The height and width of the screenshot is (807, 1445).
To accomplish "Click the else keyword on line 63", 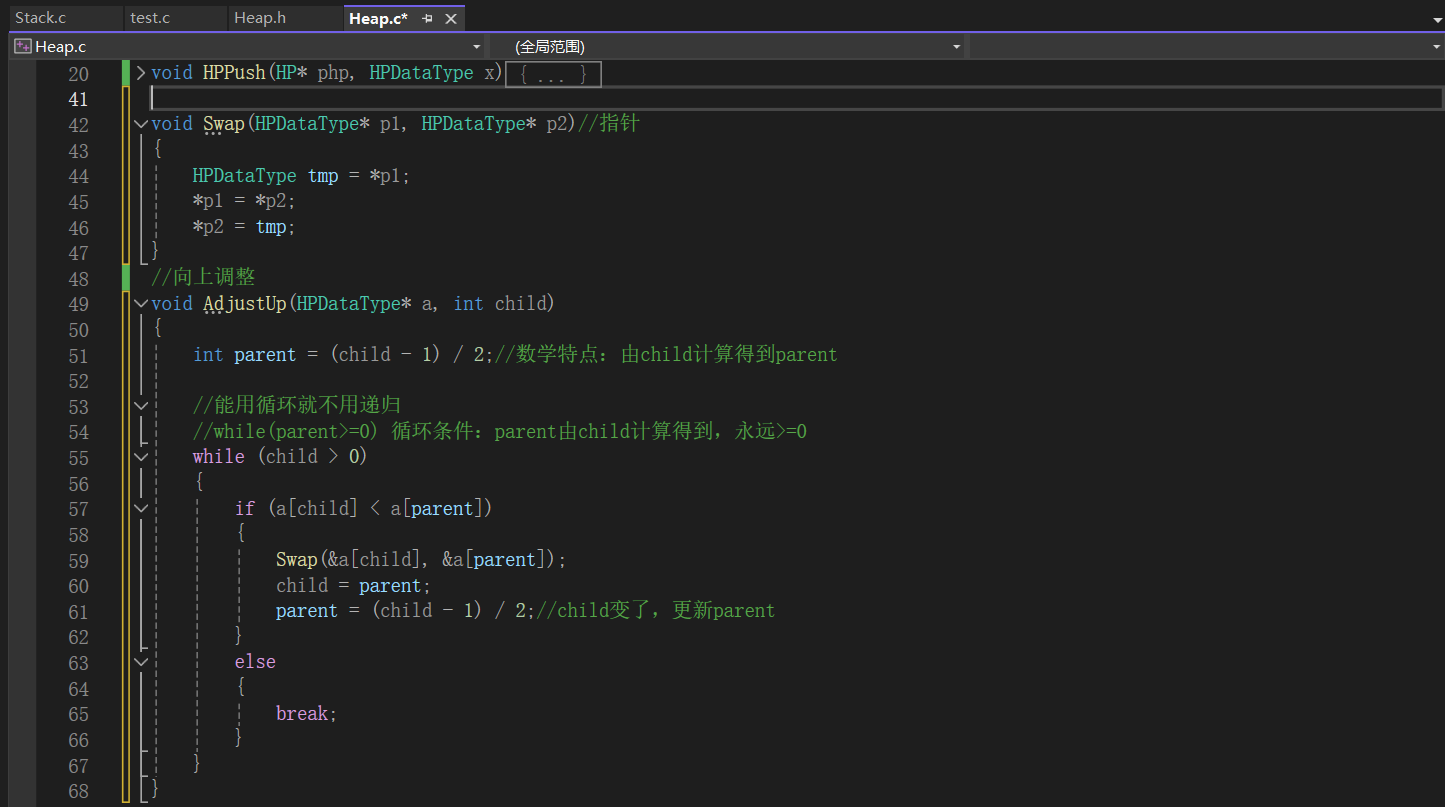I will coord(255,662).
